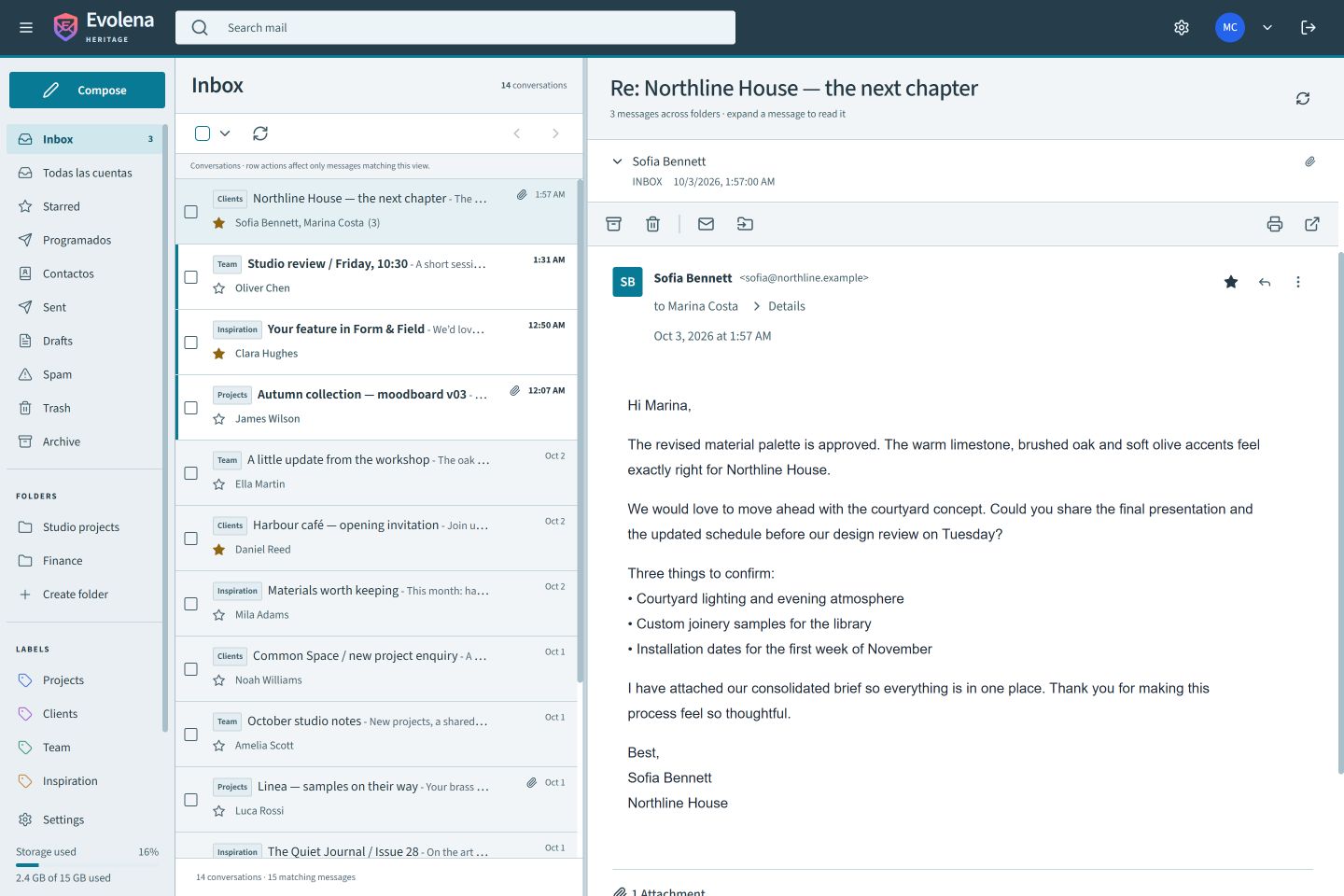This screenshot has width=1344, height=896.
Task: Open more options for Sofia's message
Action: (x=1298, y=282)
